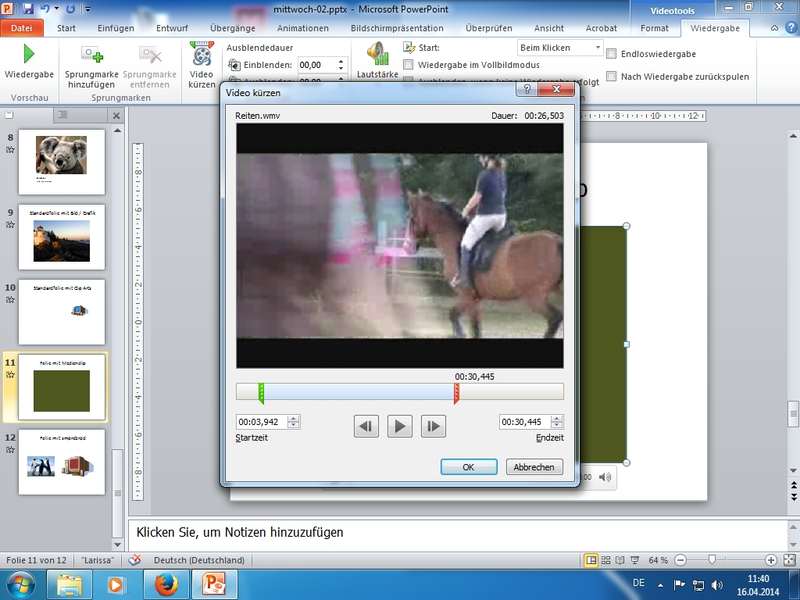Click the Video kürzen ribbon icon
The image size is (800, 600).
click(201, 57)
